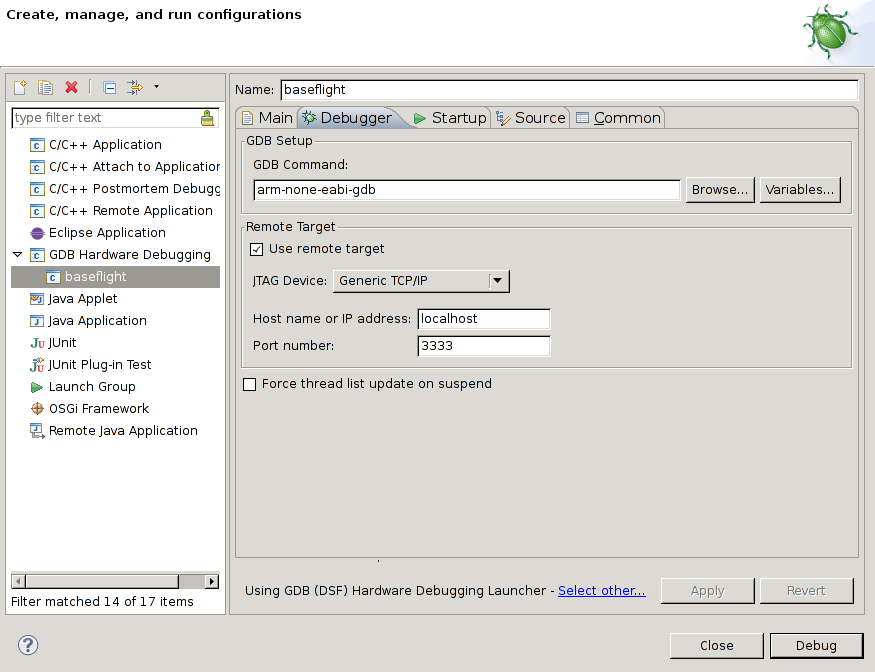Click the Host name or IP field
Viewport: 875px width, 672px height.
(484, 319)
